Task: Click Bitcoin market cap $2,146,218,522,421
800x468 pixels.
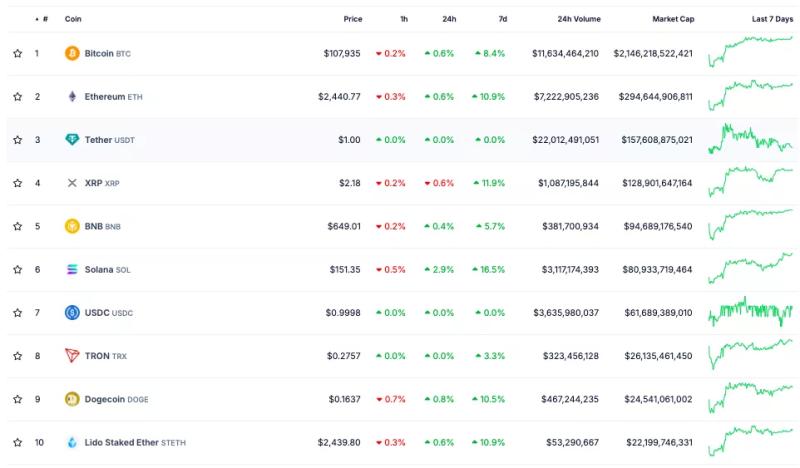Action: pyautogui.click(x=653, y=53)
